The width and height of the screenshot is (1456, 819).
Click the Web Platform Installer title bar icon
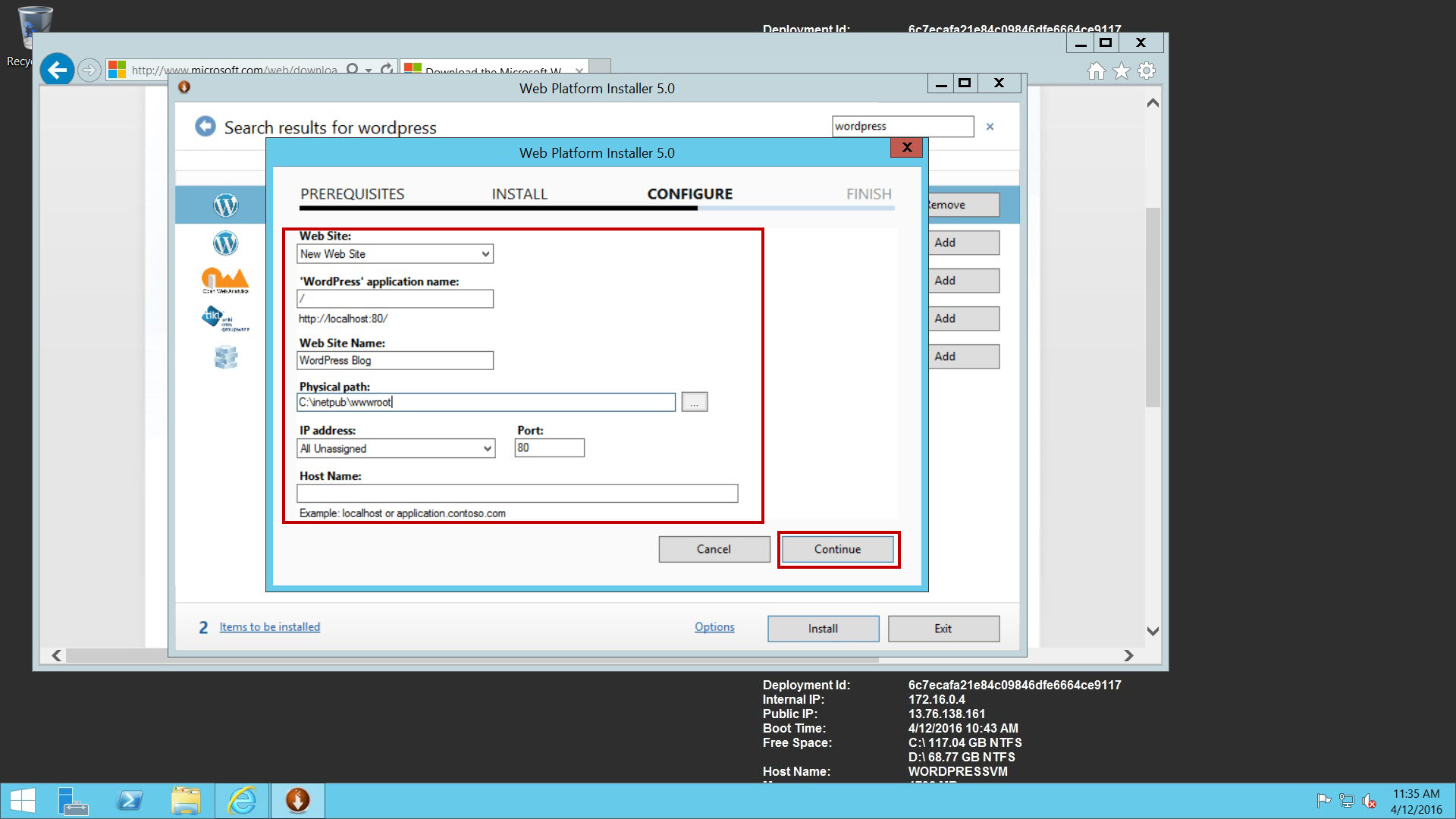pyautogui.click(x=184, y=87)
